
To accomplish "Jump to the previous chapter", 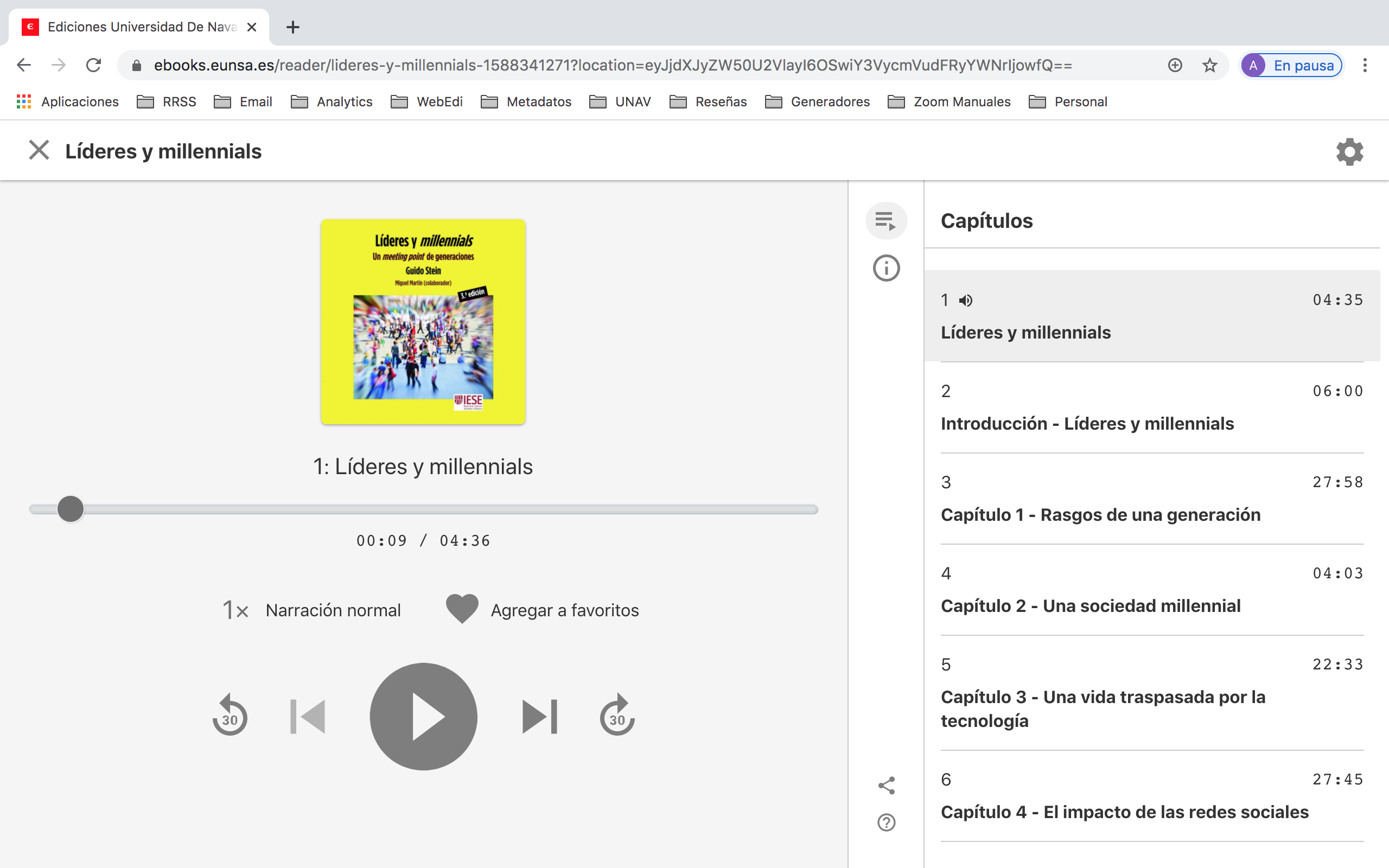I will [x=308, y=717].
